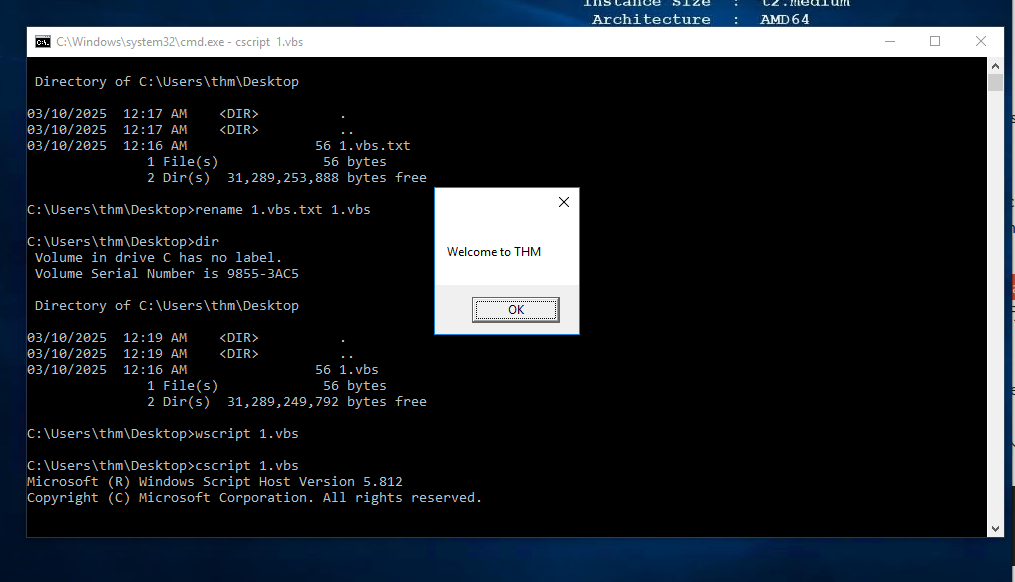Click the empty scrollbar track area
The image size is (1015, 582).
coord(995,300)
